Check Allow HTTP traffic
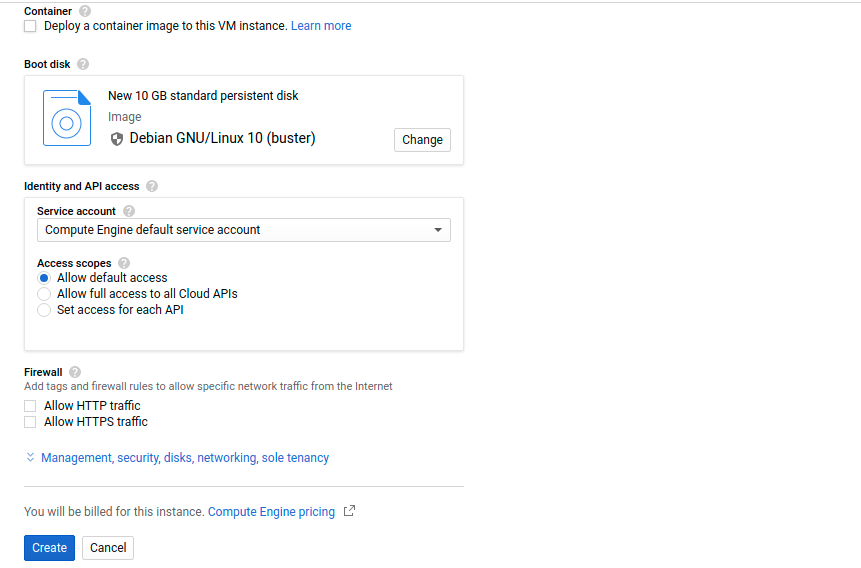Screen dimensions: 861x568 (x=30, y=406)
